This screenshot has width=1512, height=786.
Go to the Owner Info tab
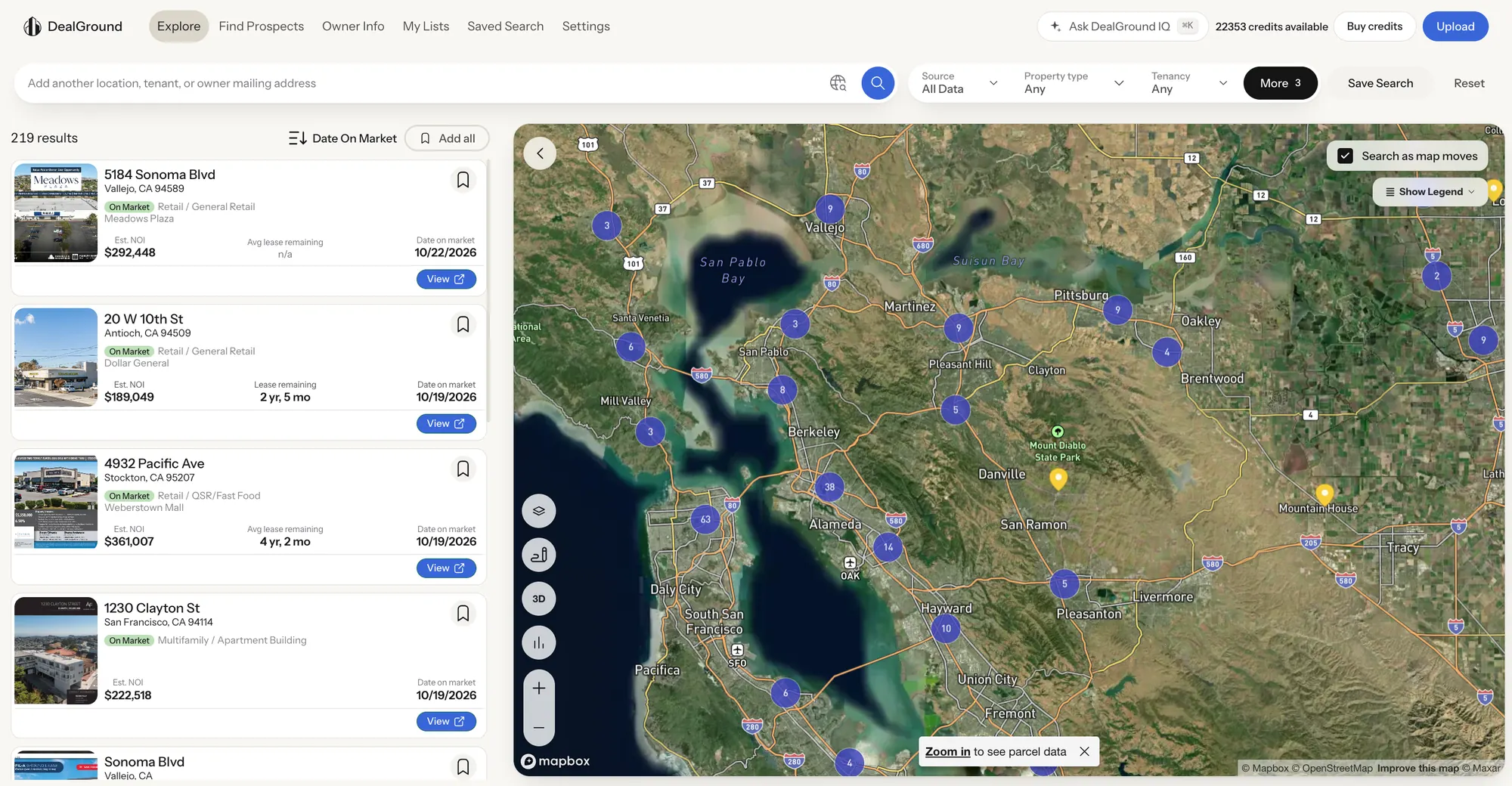353,26
